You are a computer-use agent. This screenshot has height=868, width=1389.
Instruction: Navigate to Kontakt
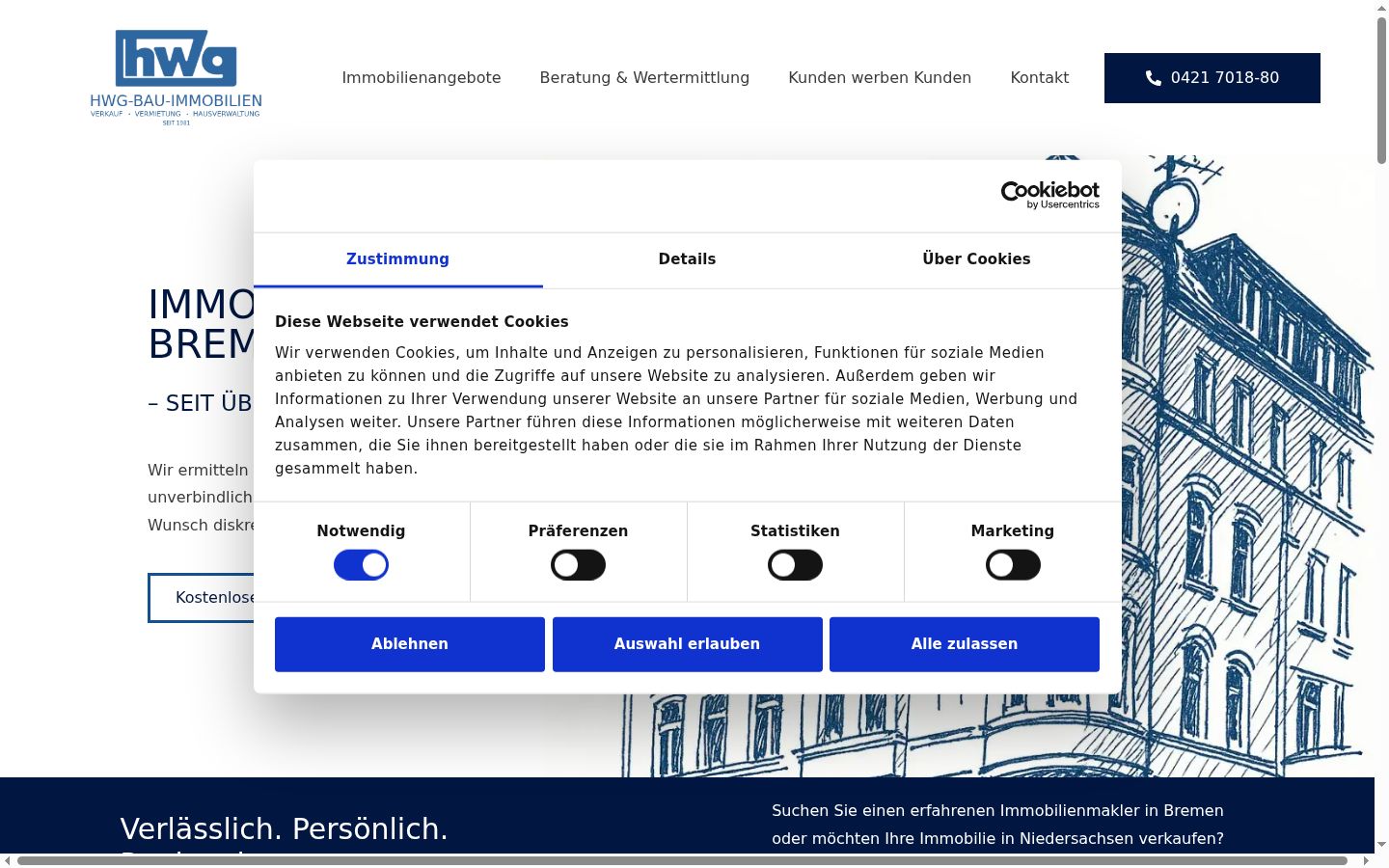(x=1040, y=78)
